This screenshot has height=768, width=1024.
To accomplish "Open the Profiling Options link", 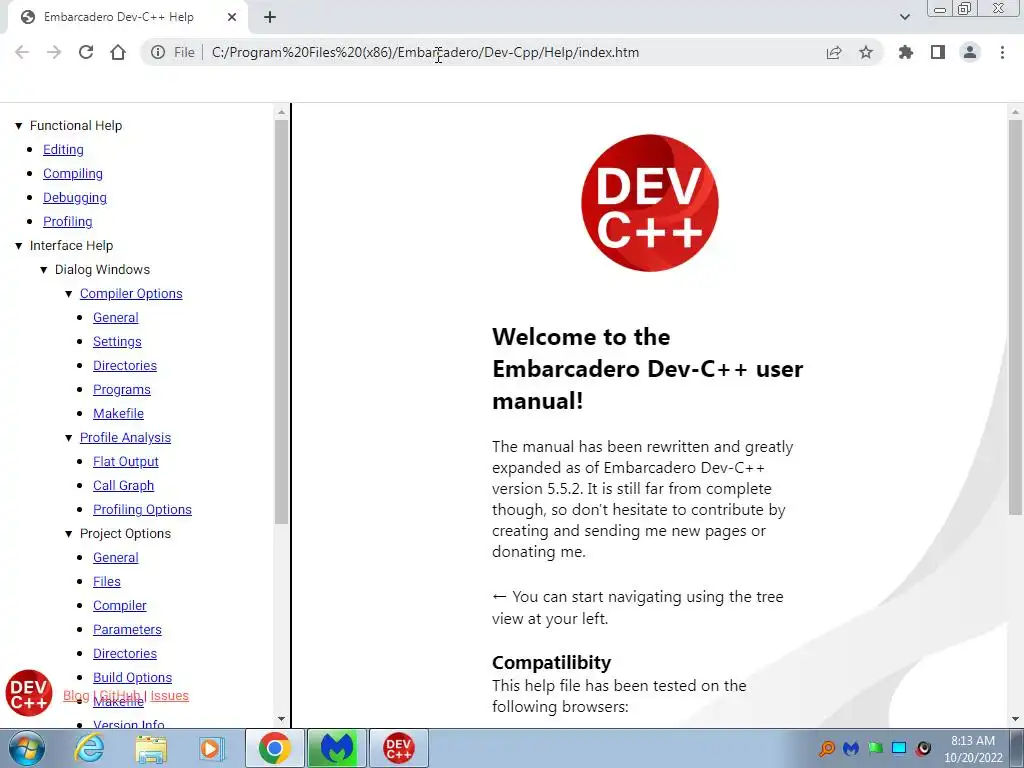I will (142, 509).
